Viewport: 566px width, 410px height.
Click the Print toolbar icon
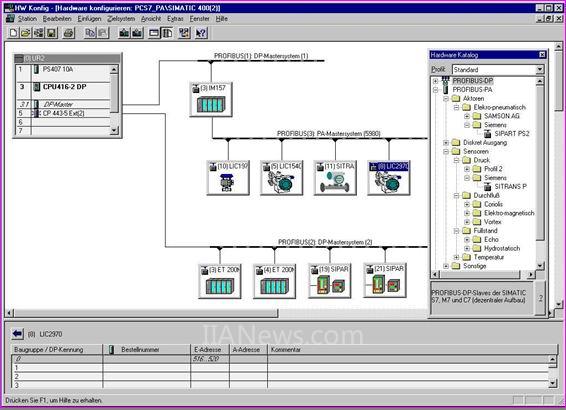tap(69, 33)
